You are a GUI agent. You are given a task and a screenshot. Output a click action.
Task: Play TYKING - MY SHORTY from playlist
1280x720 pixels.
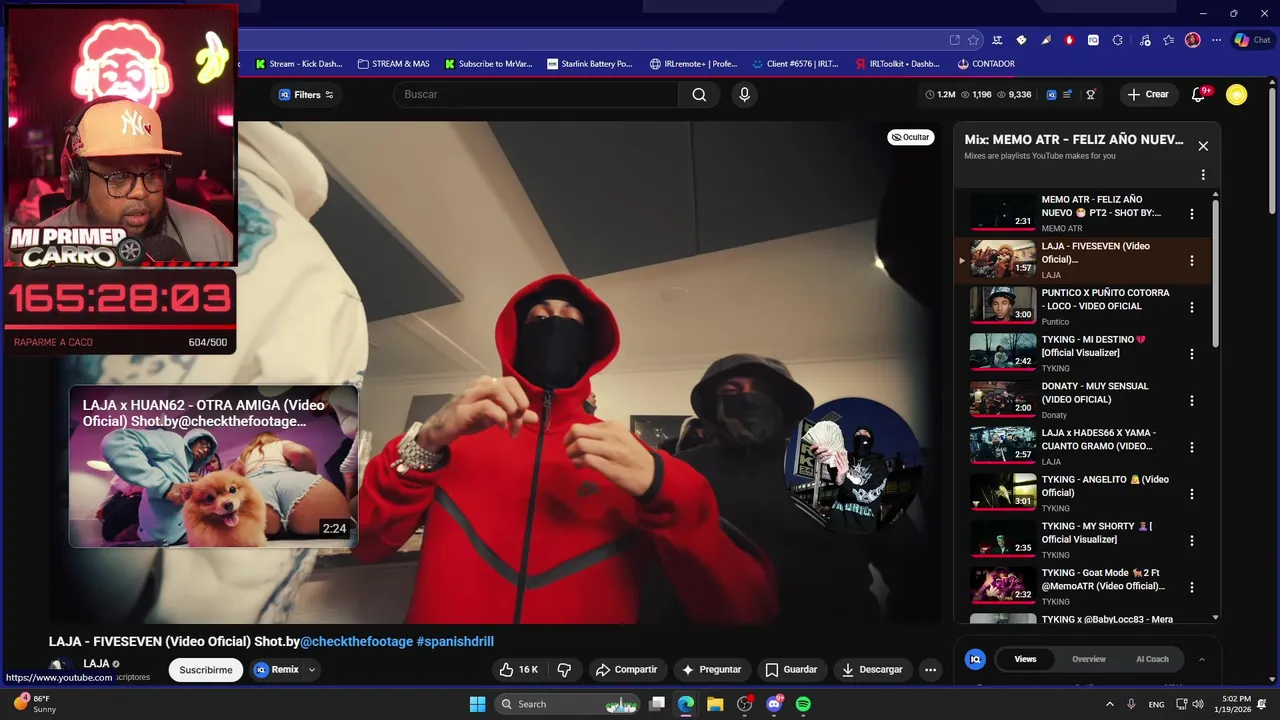(1003, 538)
